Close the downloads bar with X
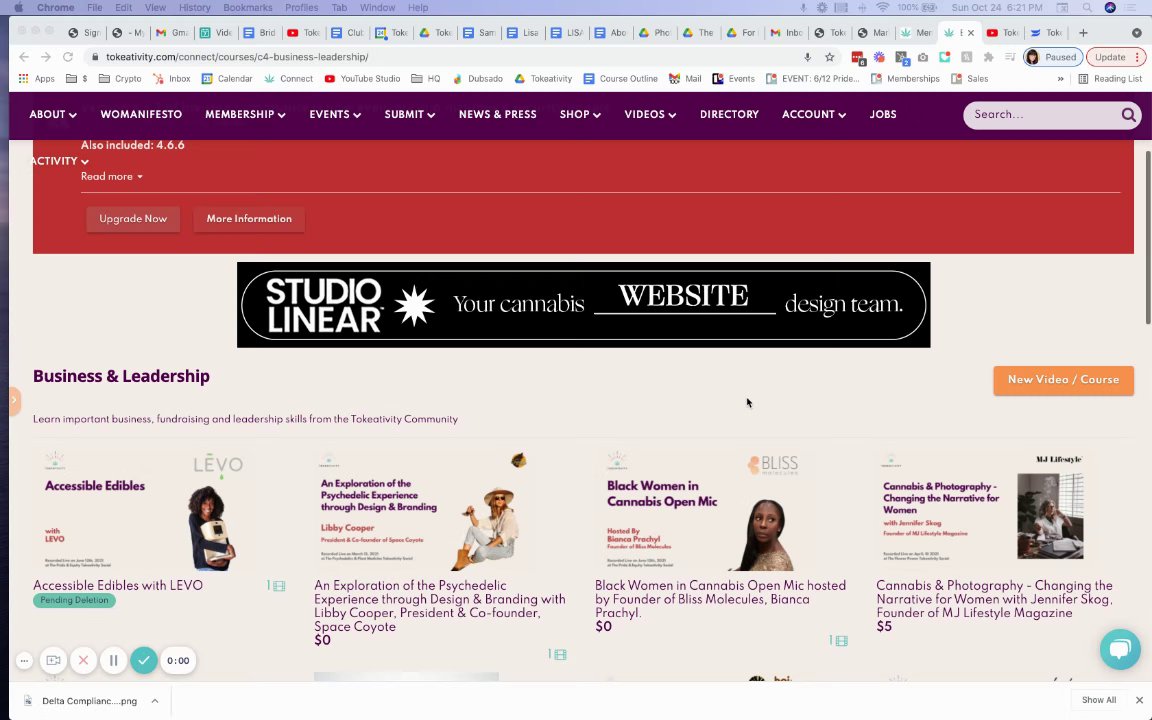Viewport: 1152px width, 720px height. click(x=1139, y=700)
